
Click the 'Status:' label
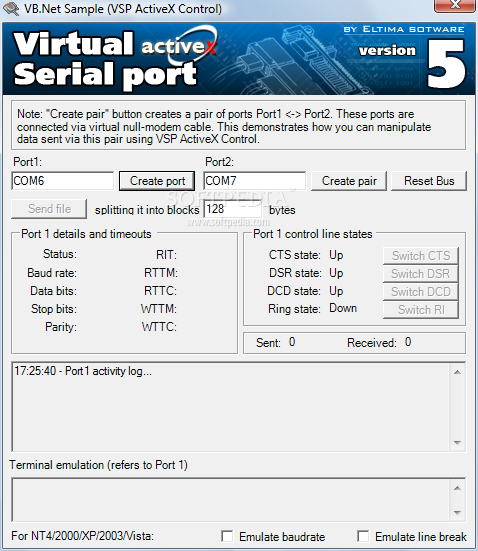pos(60,254)
